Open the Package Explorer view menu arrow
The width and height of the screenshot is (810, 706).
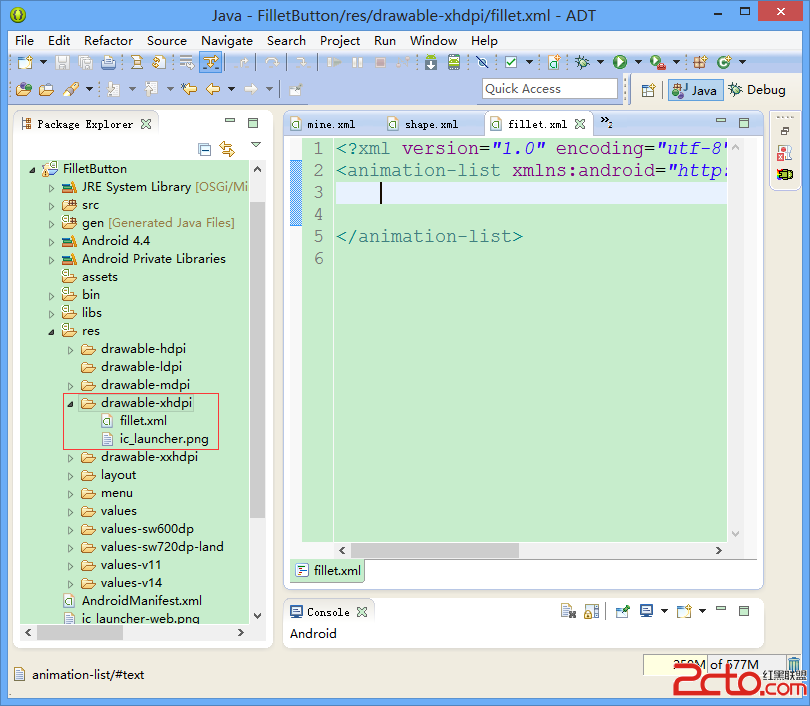click(255, 146)
